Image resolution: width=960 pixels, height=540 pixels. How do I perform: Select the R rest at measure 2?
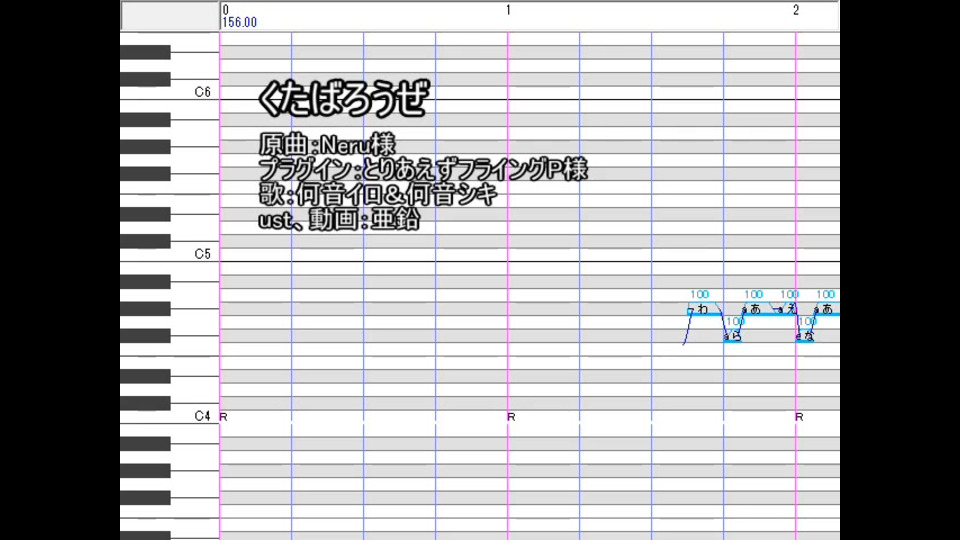pyautogui.click(x=799, y=417)
